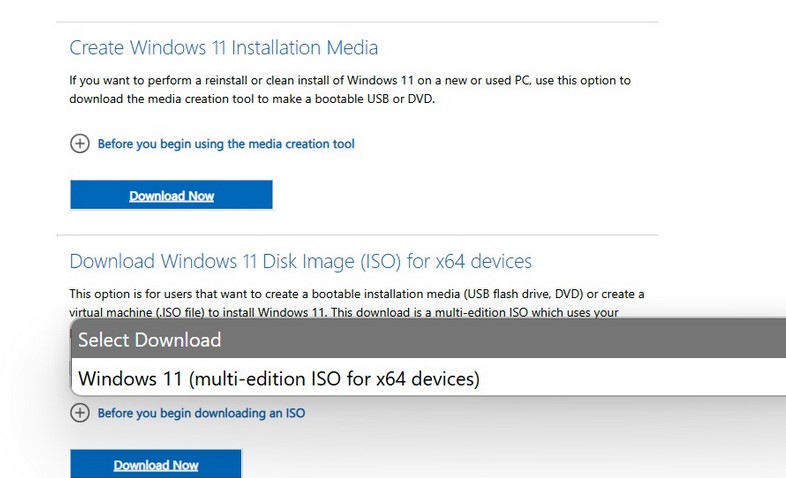This screenshot has height=478, width=786.
Task: Click the plus icon beside media creation tool
Action: point(80,143)
